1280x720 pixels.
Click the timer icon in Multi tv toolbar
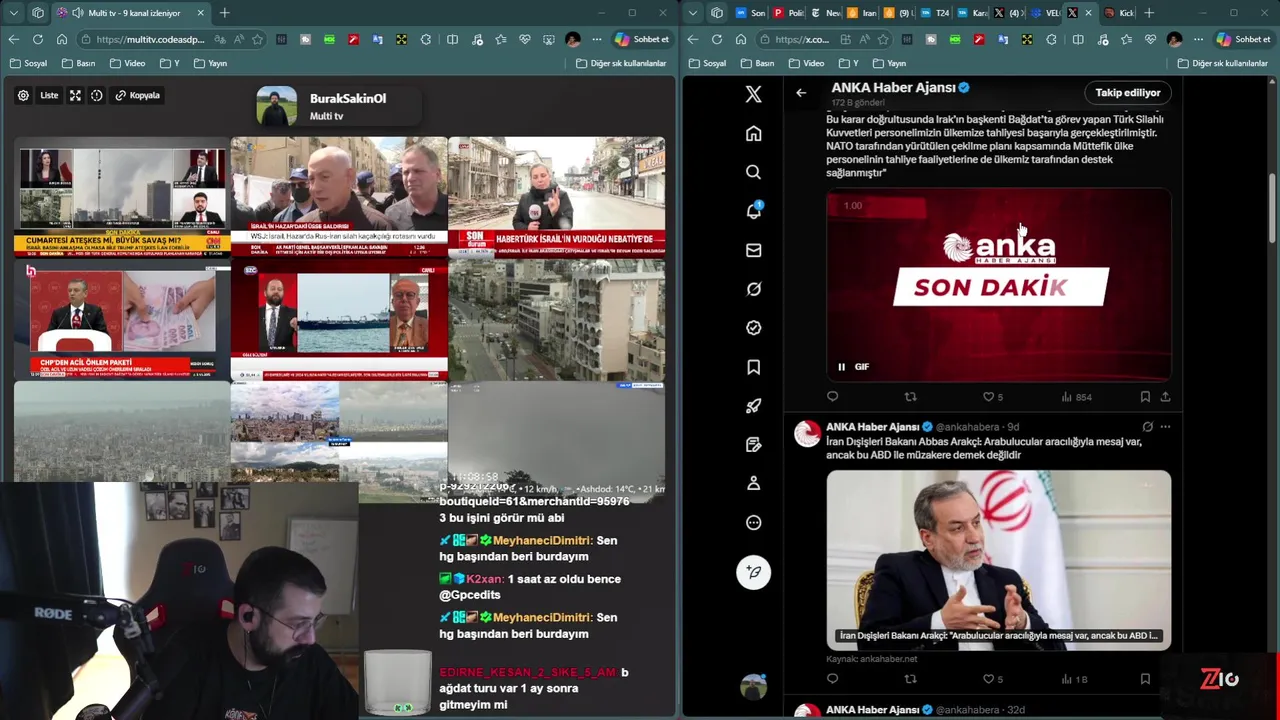pyautogui.click(x=97, y=96)
